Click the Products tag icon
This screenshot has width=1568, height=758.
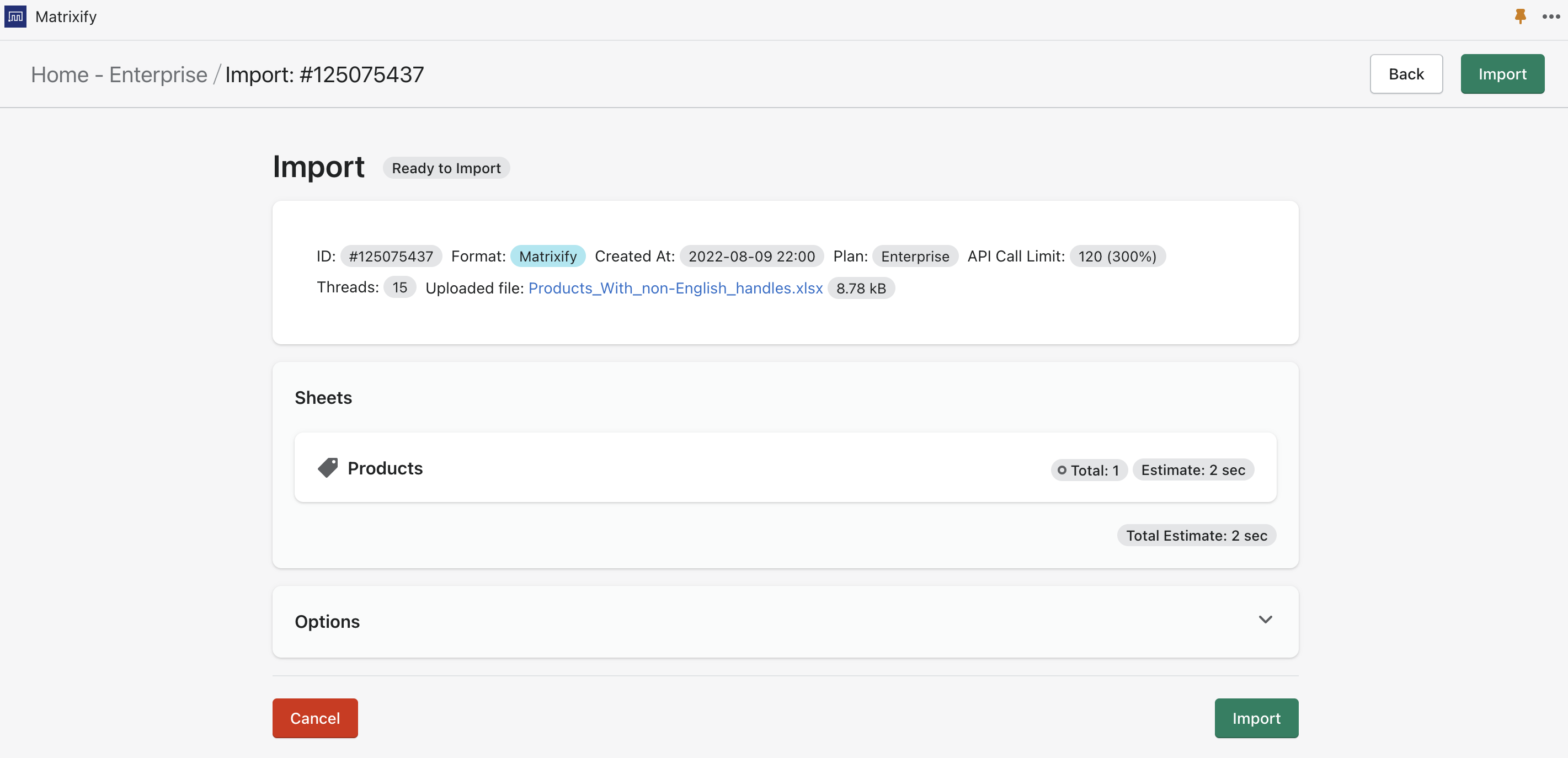click(328, 468)
